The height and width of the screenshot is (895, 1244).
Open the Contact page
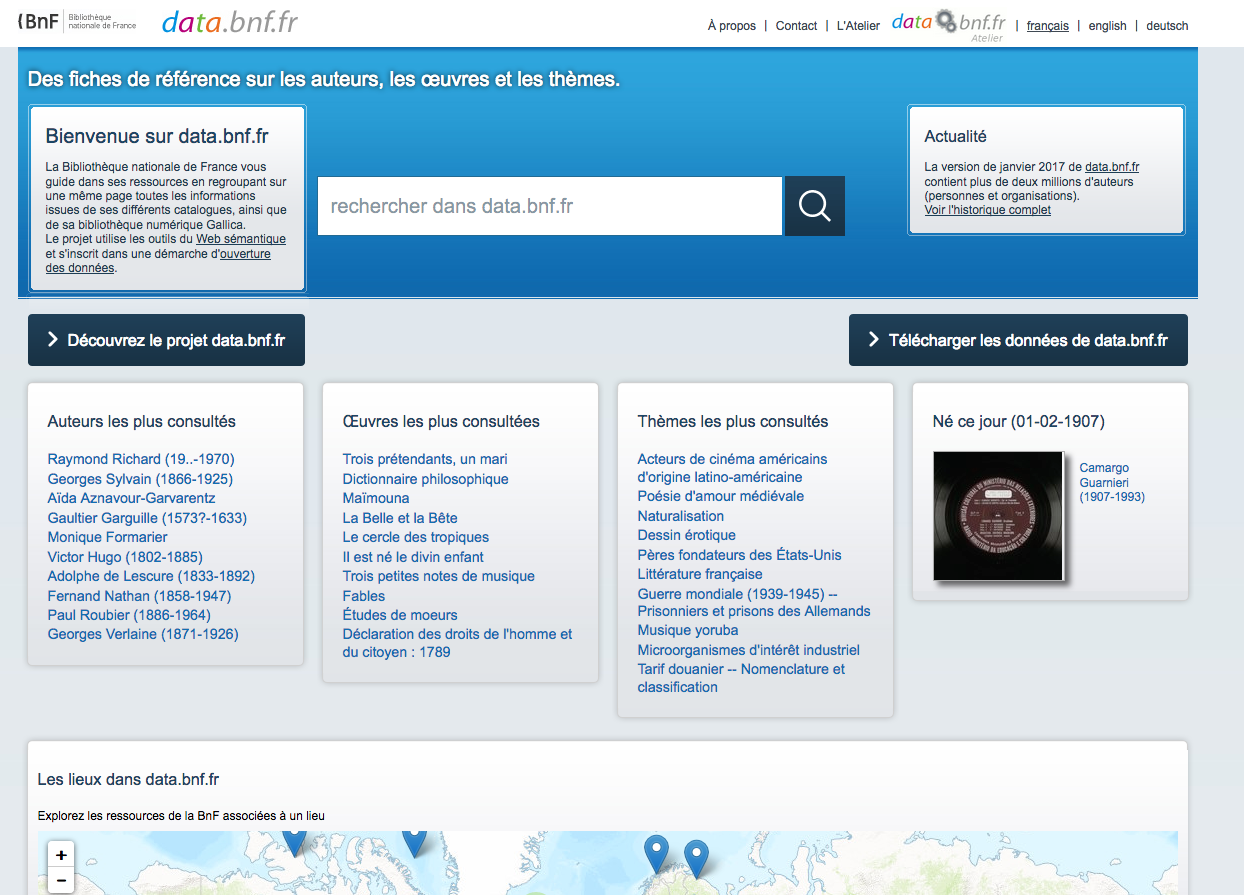point(797,26)
